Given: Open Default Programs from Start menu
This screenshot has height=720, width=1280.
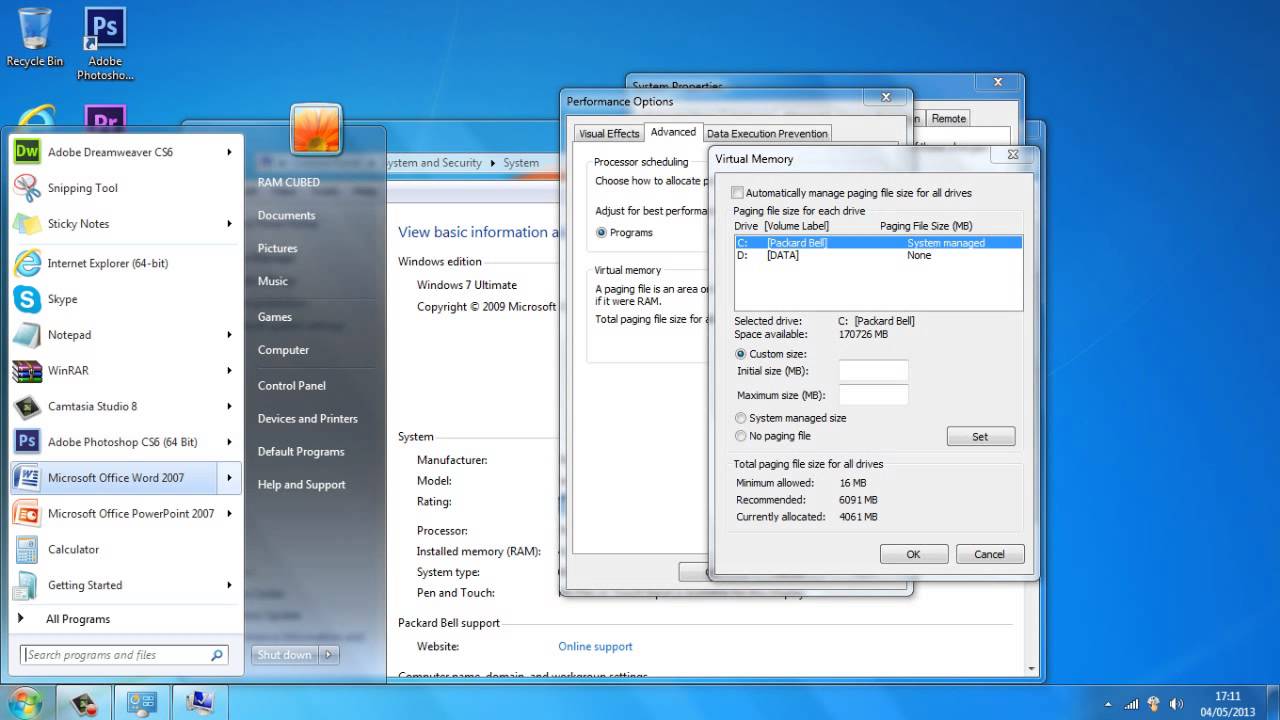Looking at the screenshot, I should pyautogui.click(x=301, y=451).
